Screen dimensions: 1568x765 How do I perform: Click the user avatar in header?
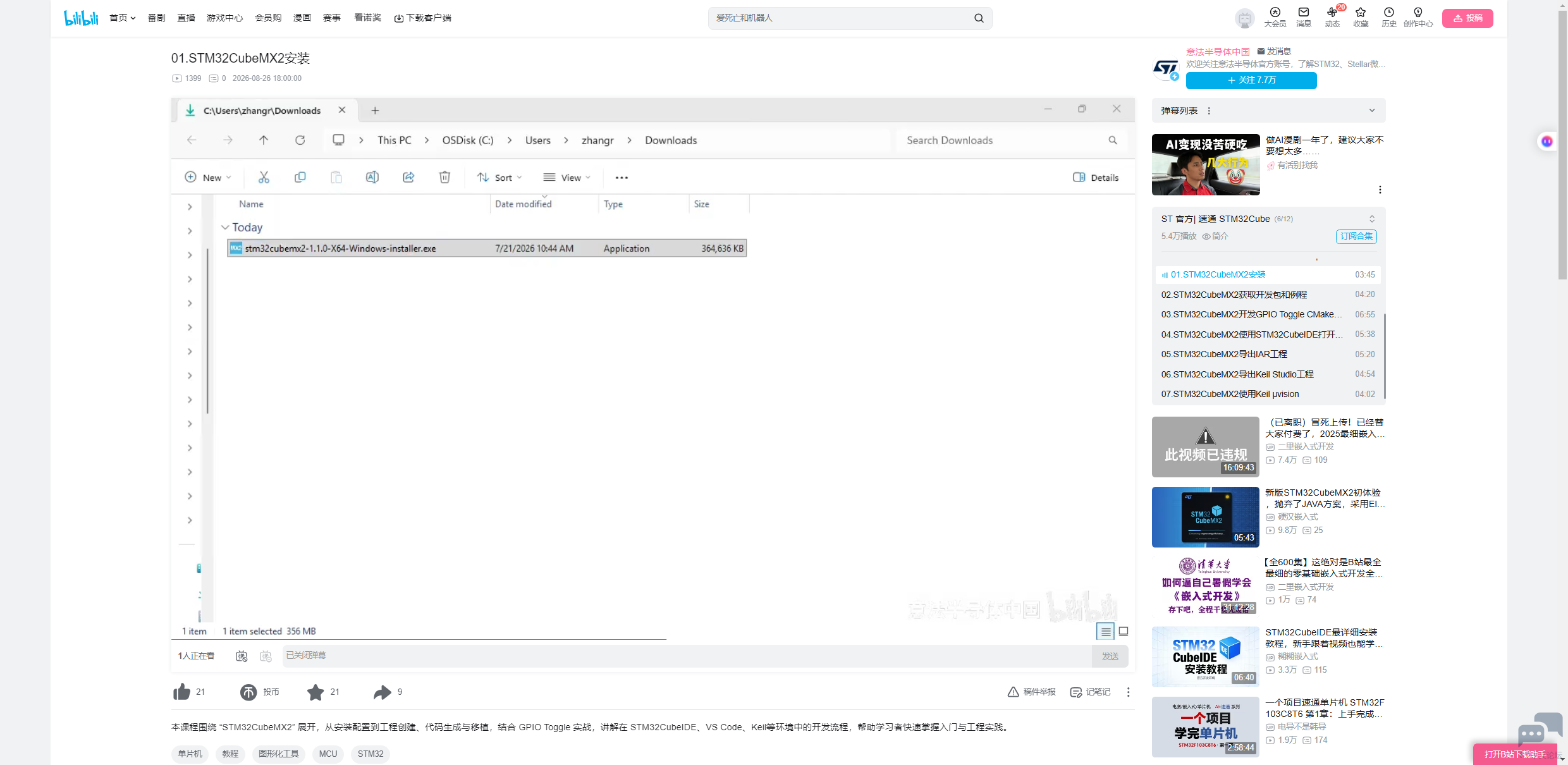[x=1244, y=18]
